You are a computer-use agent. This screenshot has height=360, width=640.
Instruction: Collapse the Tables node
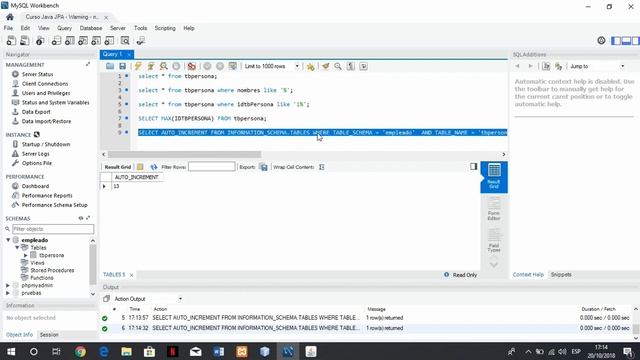(x=17, y=248)
